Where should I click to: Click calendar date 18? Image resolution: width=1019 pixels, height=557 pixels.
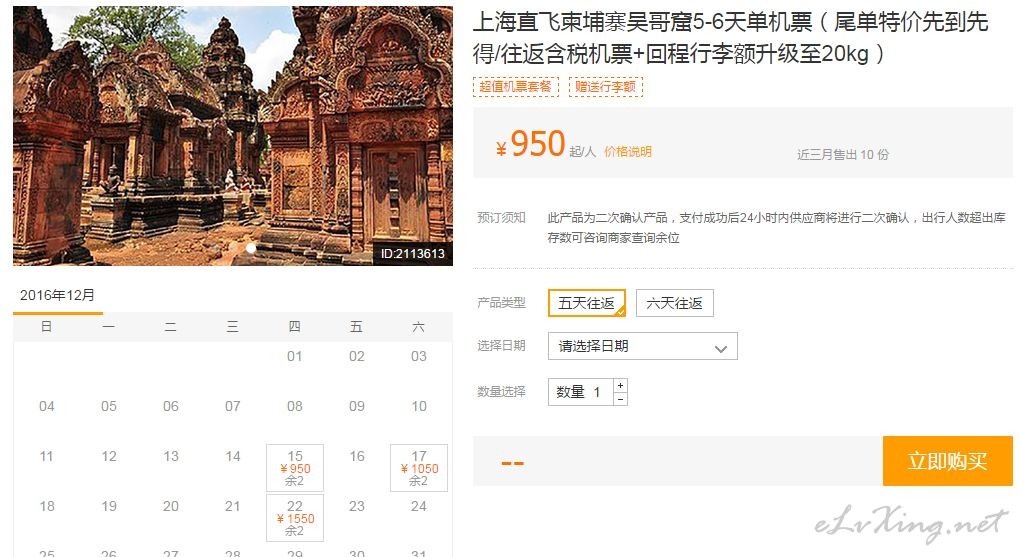click(47, 506)
